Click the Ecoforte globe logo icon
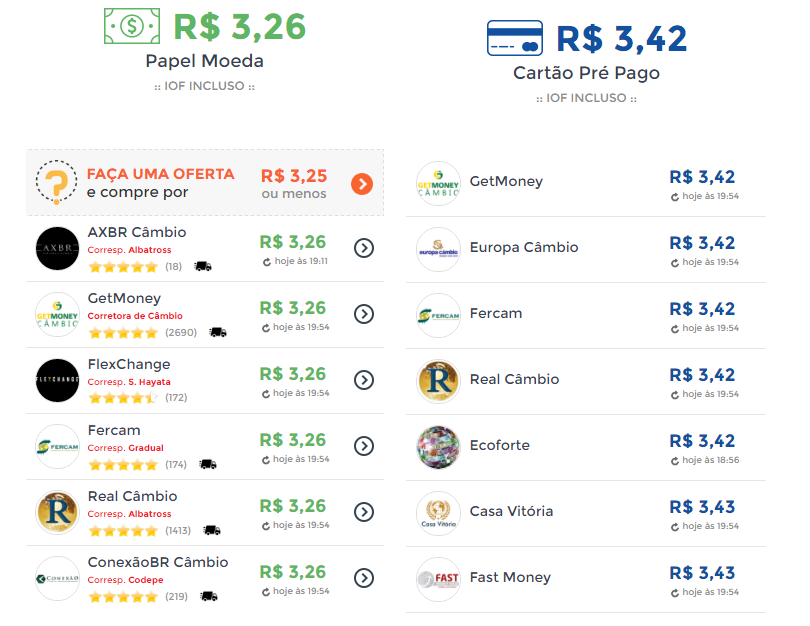The image size is (810, 626). 438,447
